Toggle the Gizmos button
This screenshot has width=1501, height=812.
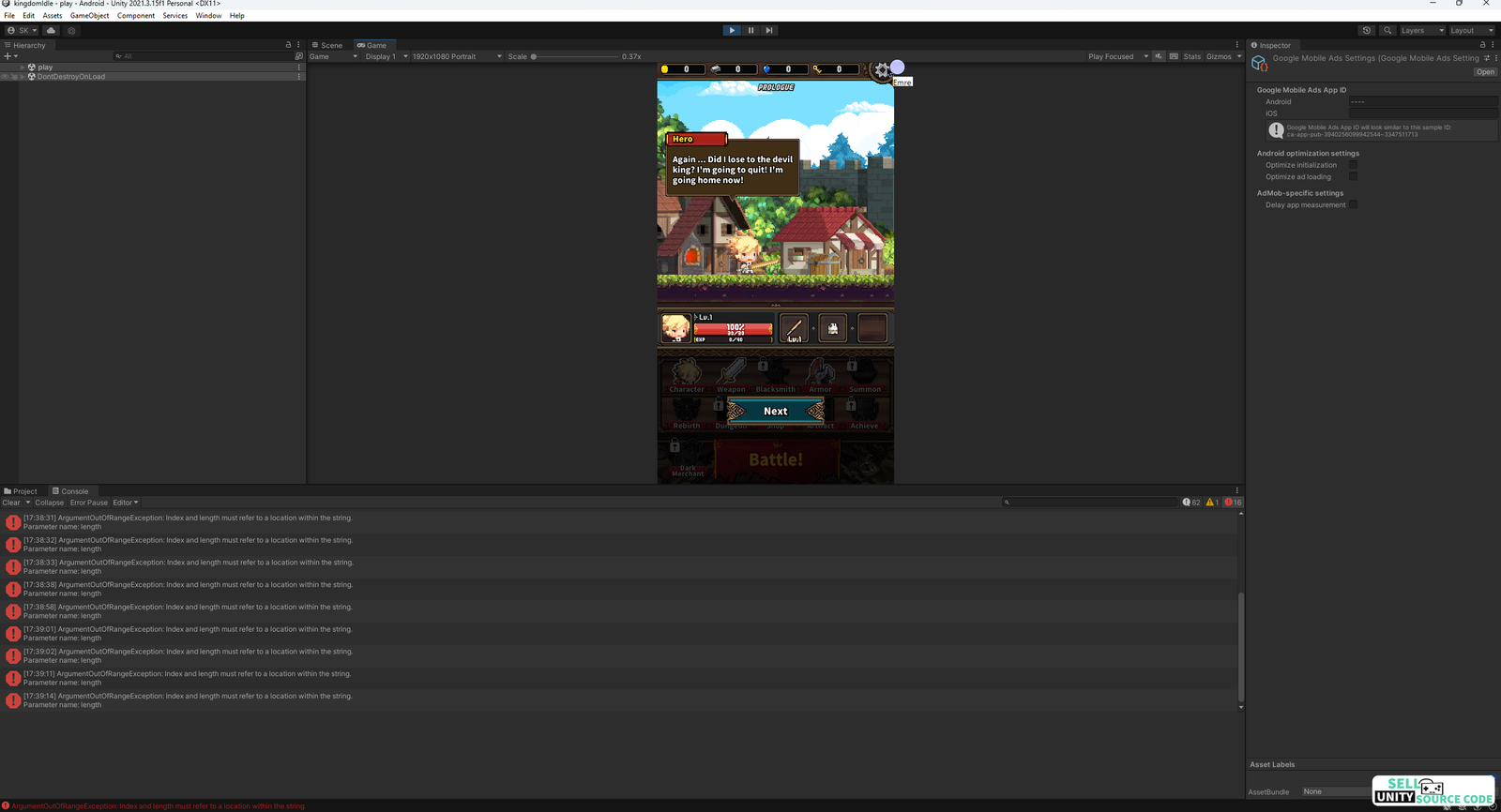pyautogui.click(x=1219, y=56)
